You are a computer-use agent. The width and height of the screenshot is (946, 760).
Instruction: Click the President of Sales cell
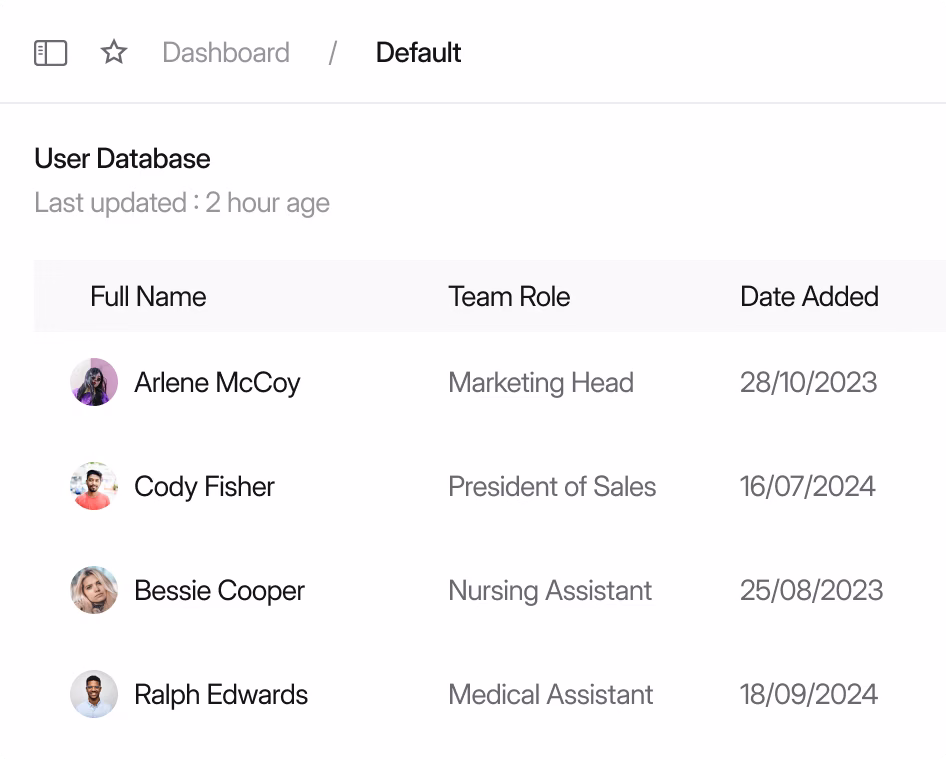[552, 487]
